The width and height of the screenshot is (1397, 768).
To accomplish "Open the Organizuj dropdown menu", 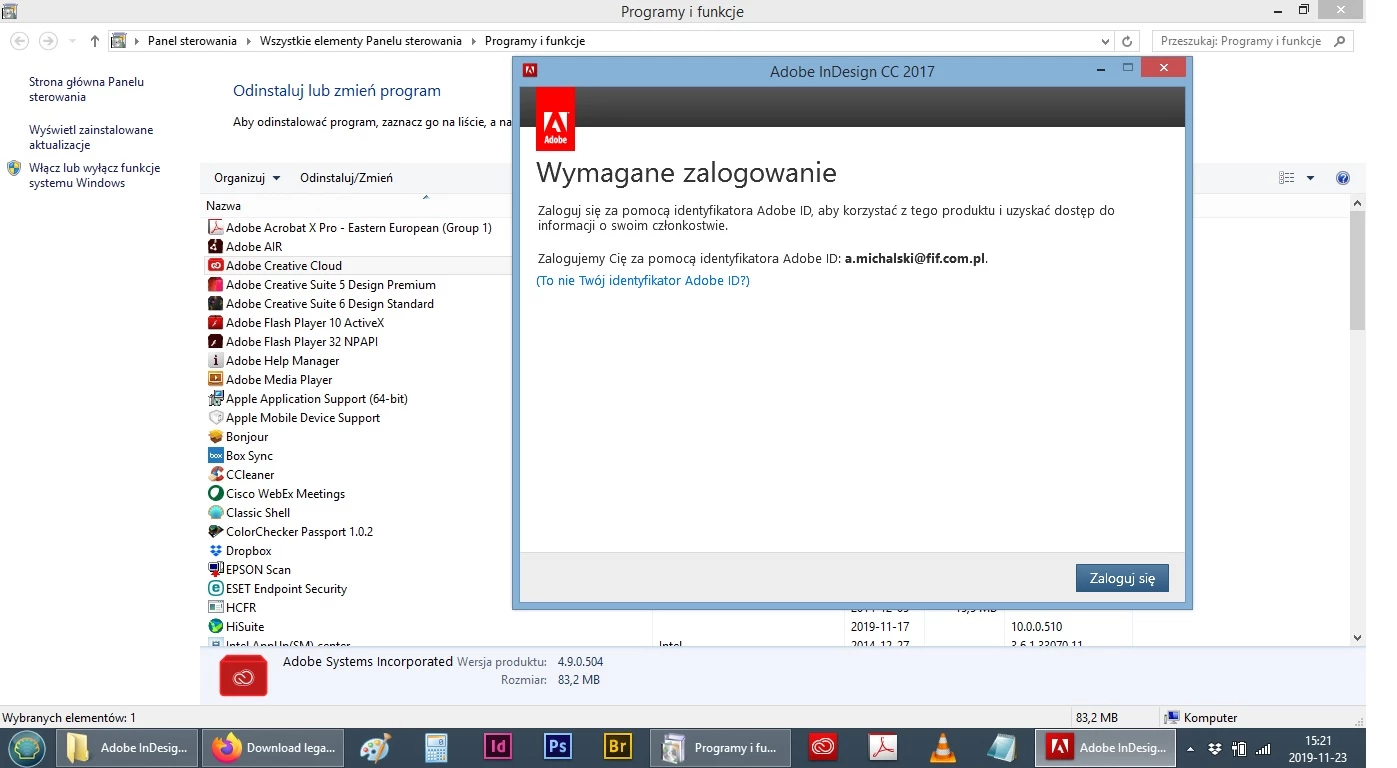I will point(247,178).
